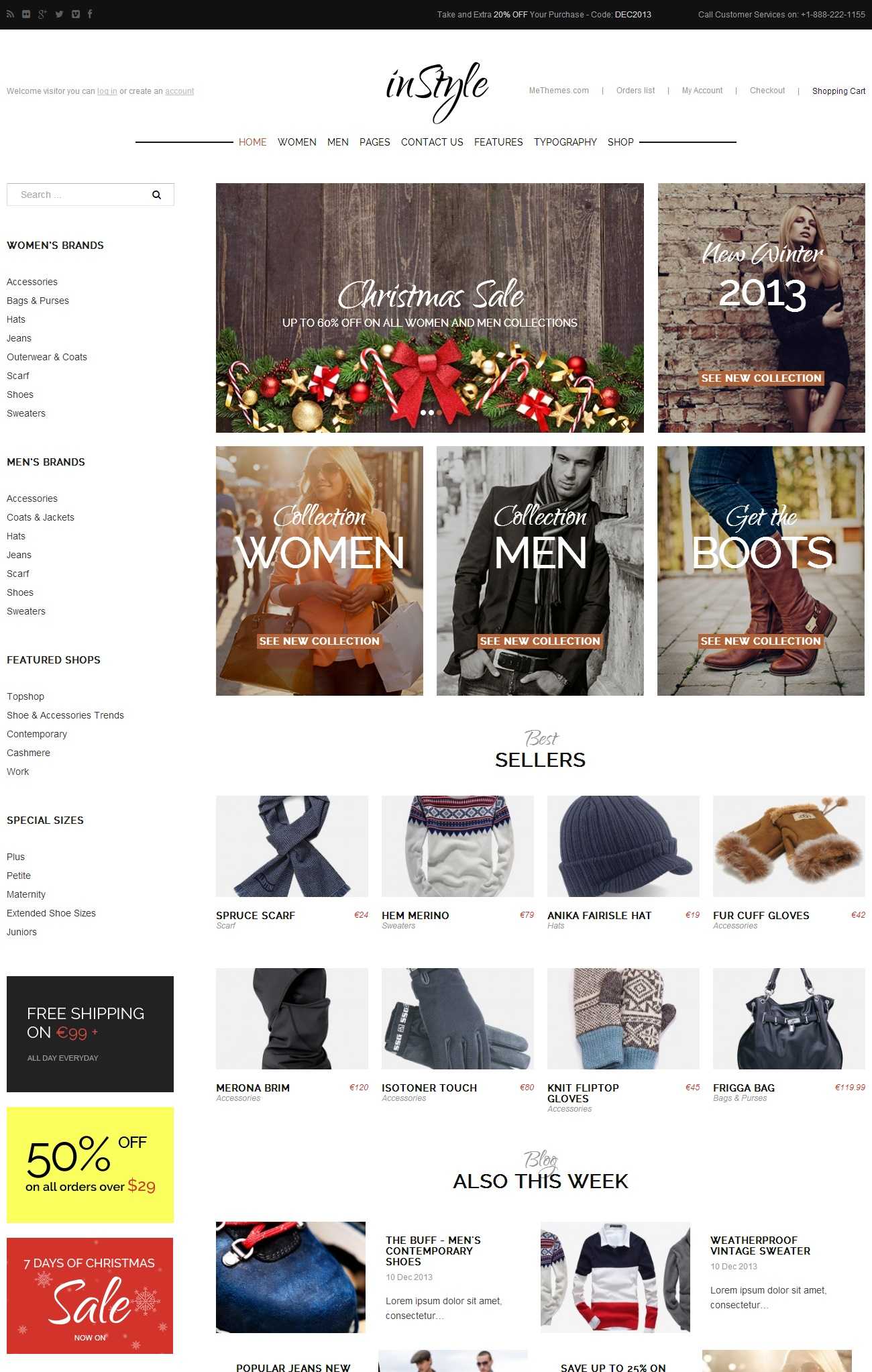Open the SHOP navigation menu
The width and height of the screenshot is (872, 1372).
coord(620,142)
